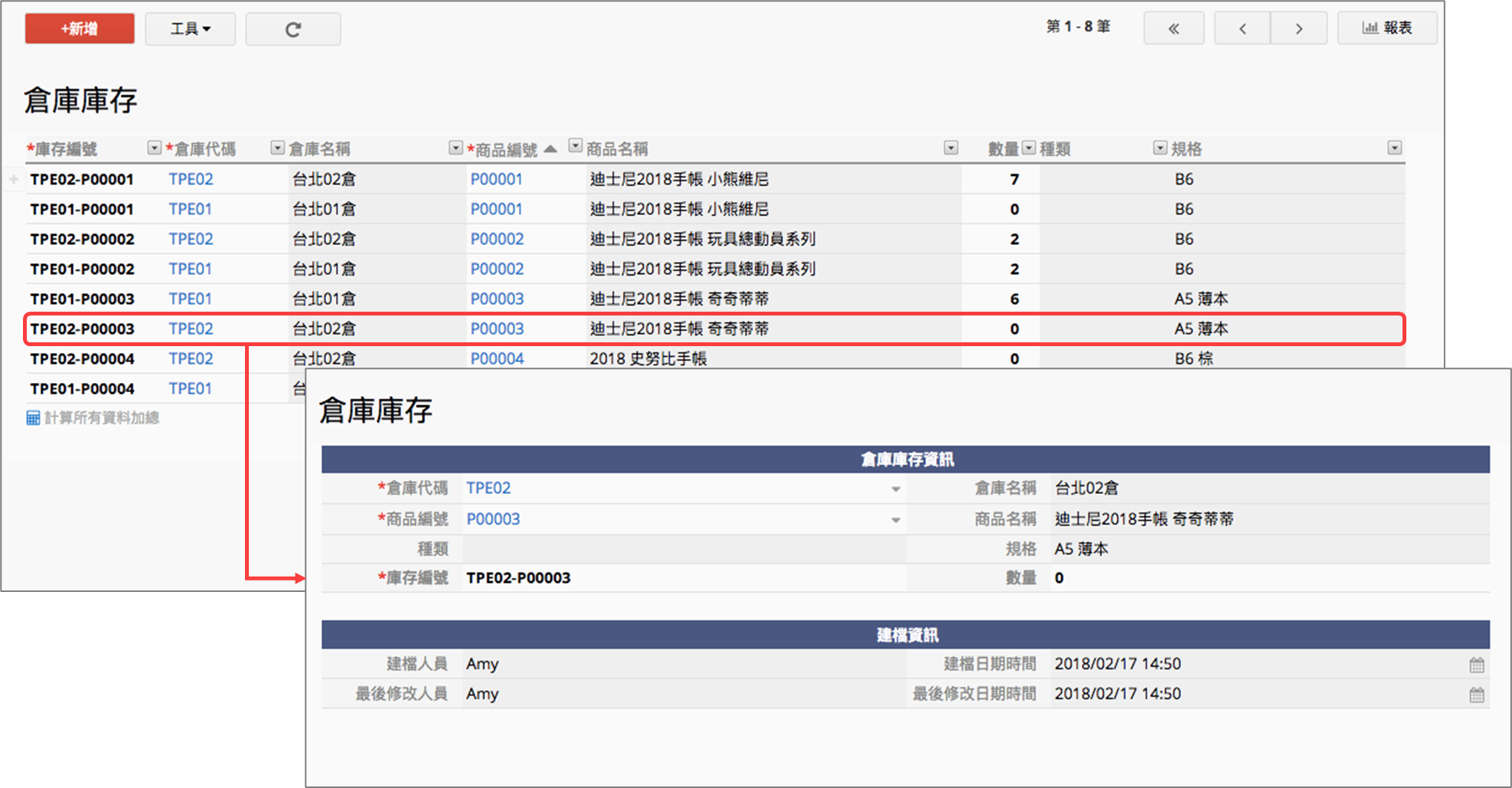Click the refresh icon button

coord(292,29)
